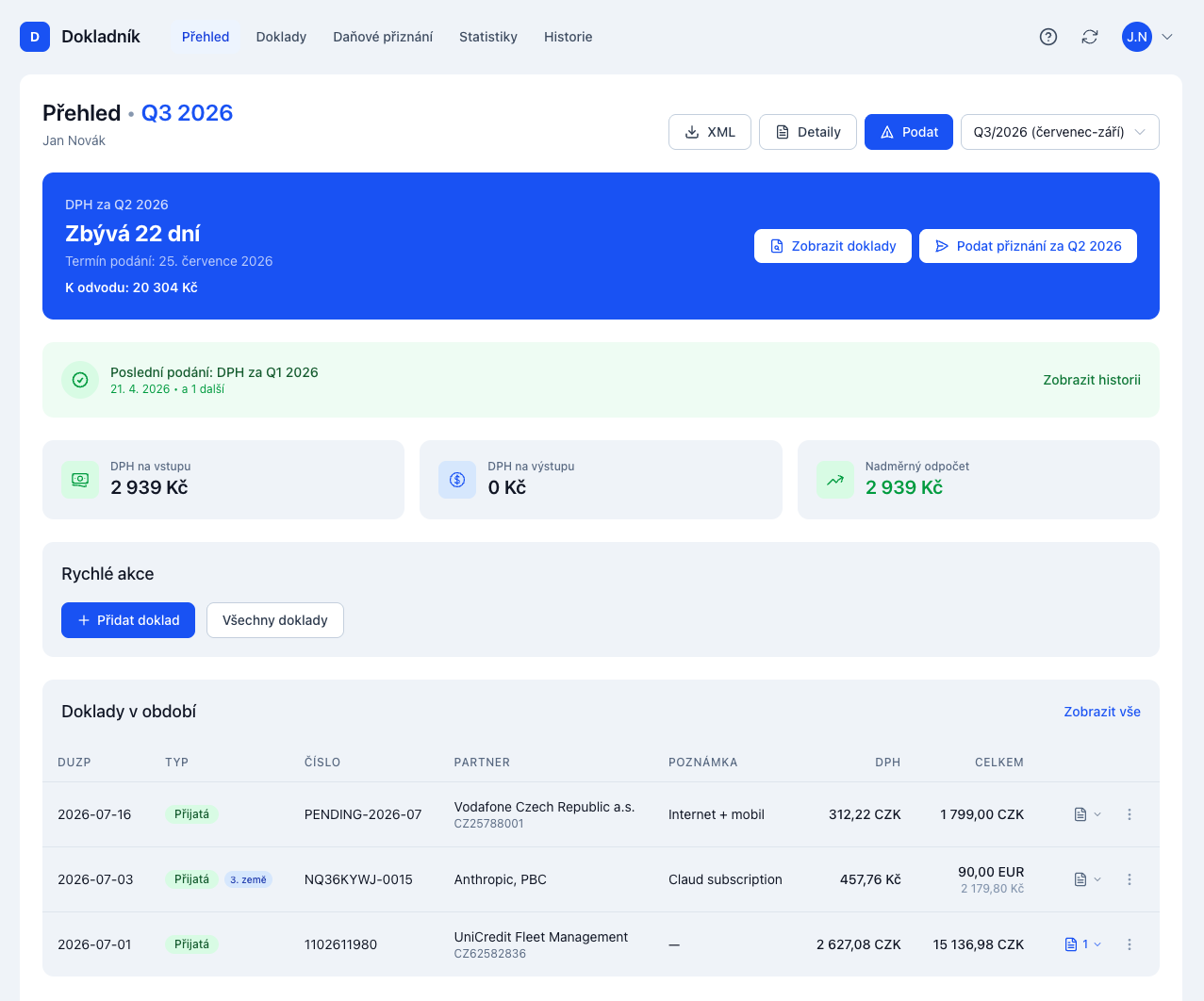Switch to the Doklady tab
The width and height of the screenshot is (1204, 1001).
[x=281, y=37]
